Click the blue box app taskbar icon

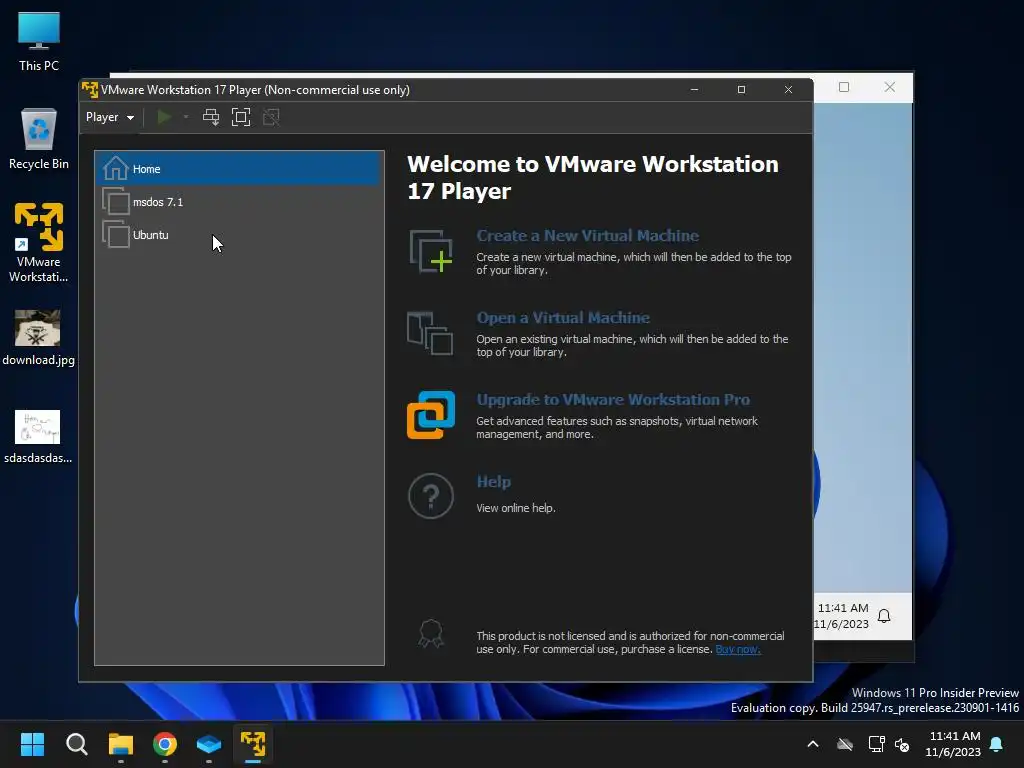coord(209,744)
